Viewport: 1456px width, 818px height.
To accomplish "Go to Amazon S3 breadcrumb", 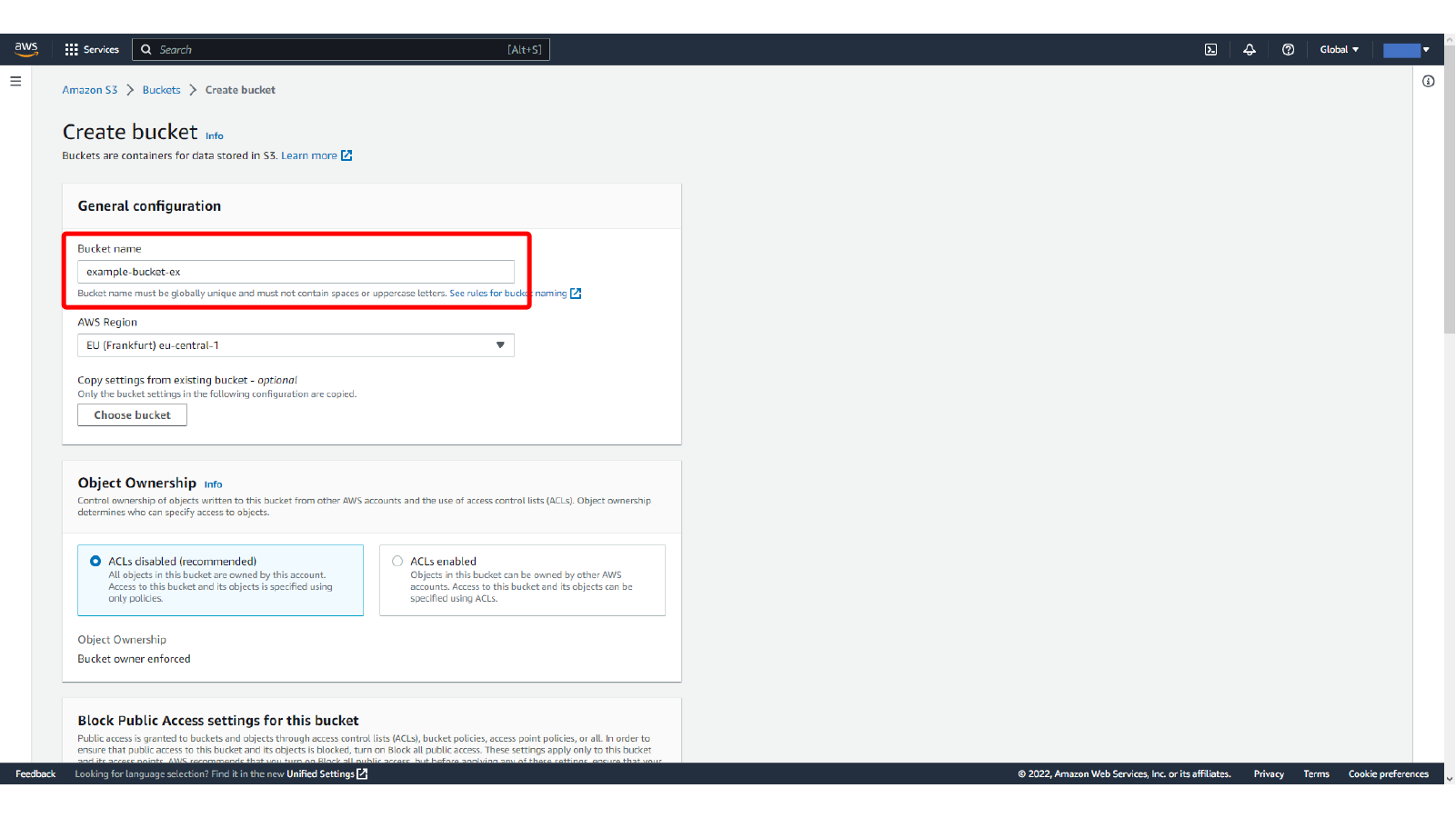I will coord(90,90).
